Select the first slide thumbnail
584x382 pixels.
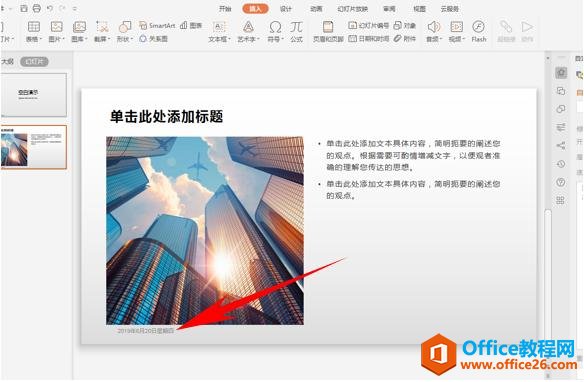pos(34,95)
